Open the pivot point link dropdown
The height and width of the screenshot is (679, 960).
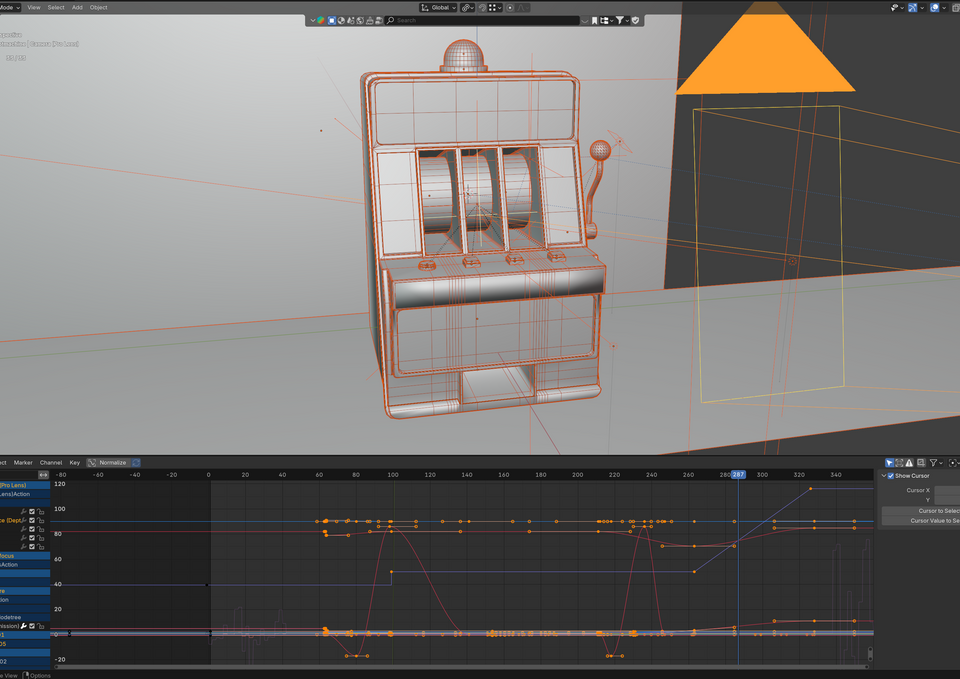(467, 8)
